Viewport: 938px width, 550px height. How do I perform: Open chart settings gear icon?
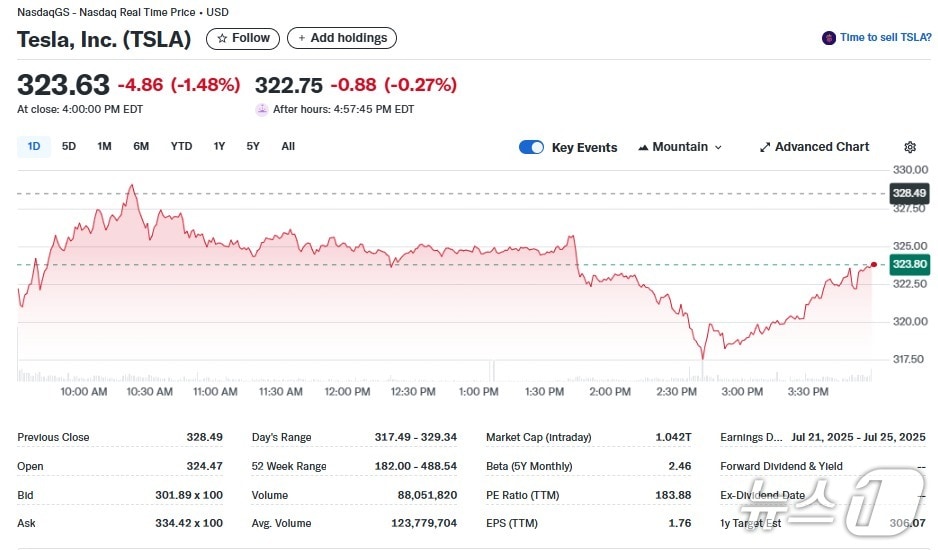(910, 147)
